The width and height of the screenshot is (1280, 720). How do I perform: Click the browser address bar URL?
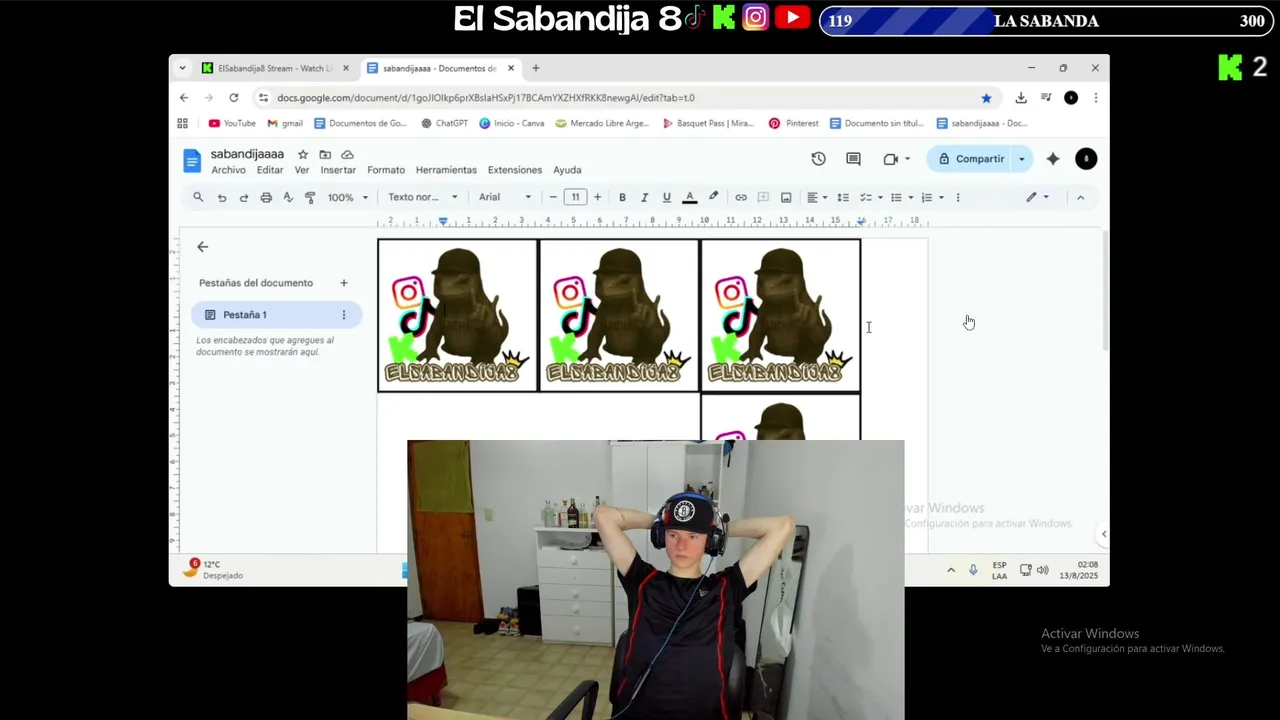[x=486, y=98]
